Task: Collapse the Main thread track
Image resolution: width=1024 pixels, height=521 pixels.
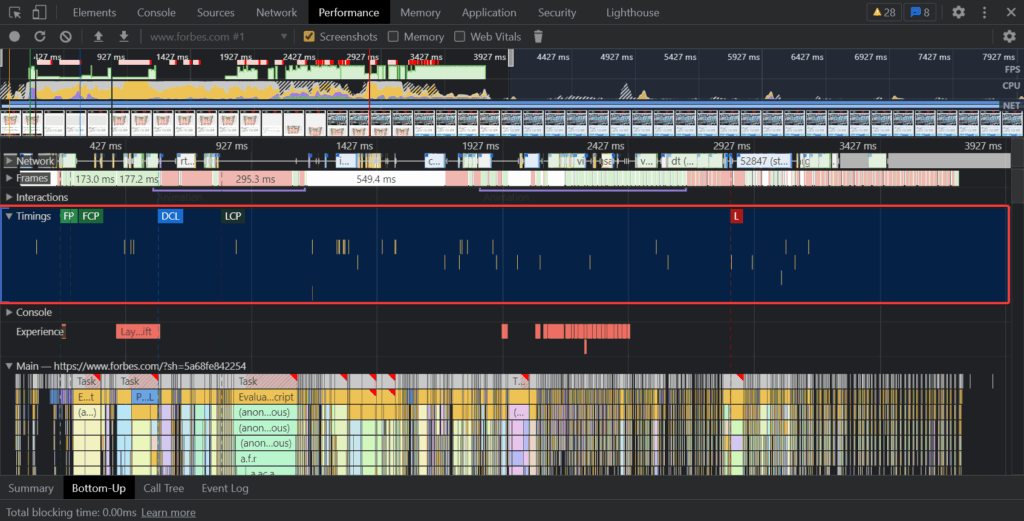Action: point(9,366)
